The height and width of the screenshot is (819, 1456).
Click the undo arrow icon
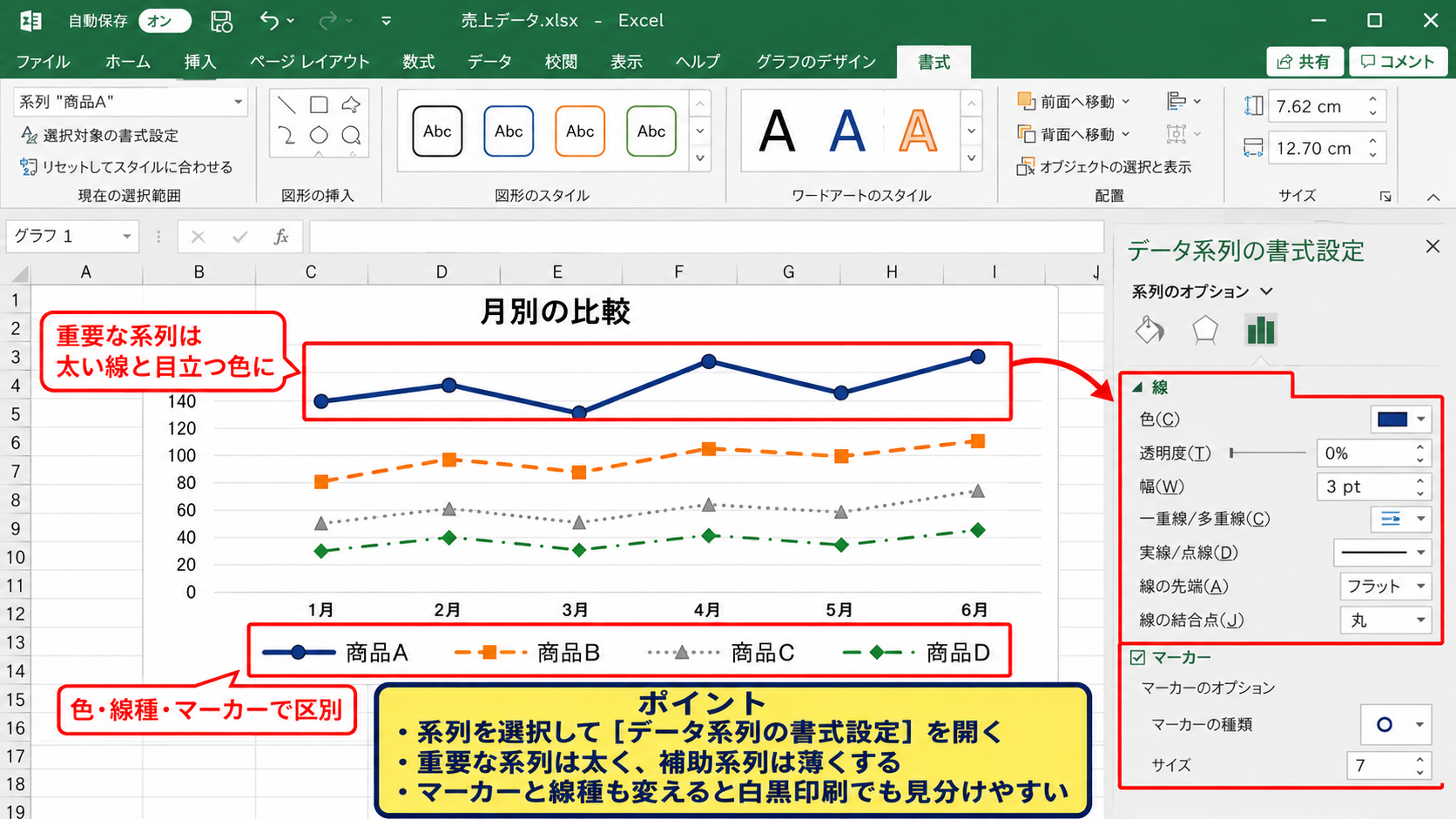click(x=269, y=21)
